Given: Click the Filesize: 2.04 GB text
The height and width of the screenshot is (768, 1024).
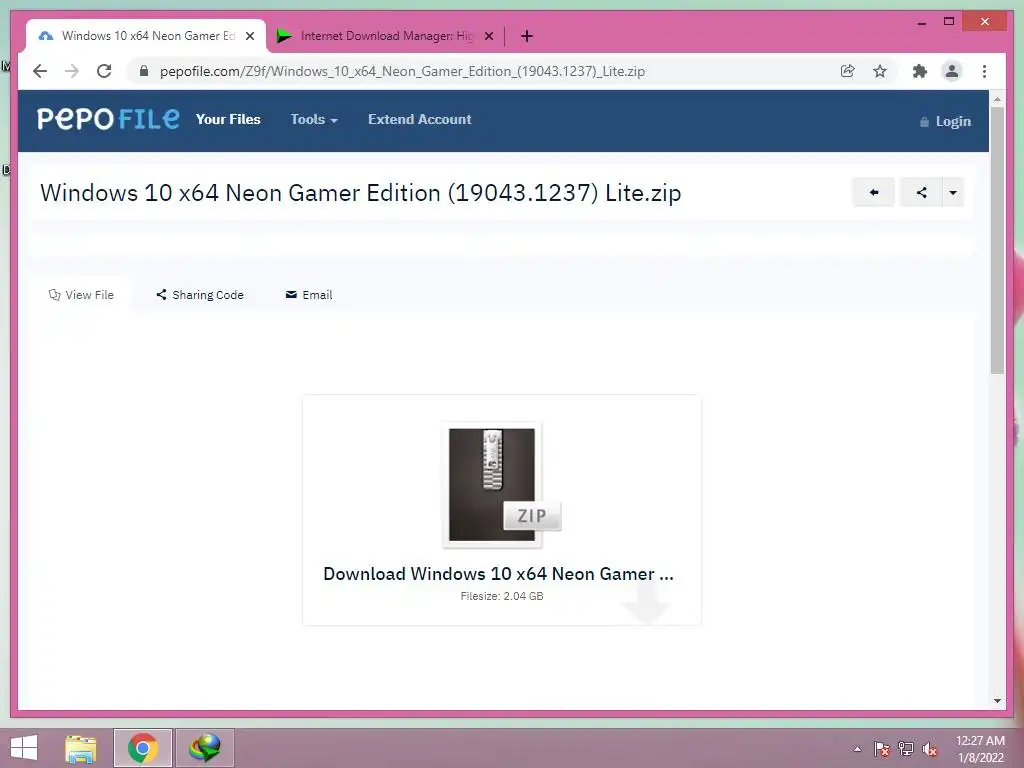Looking at the screenshot, I should click(502, 596).
